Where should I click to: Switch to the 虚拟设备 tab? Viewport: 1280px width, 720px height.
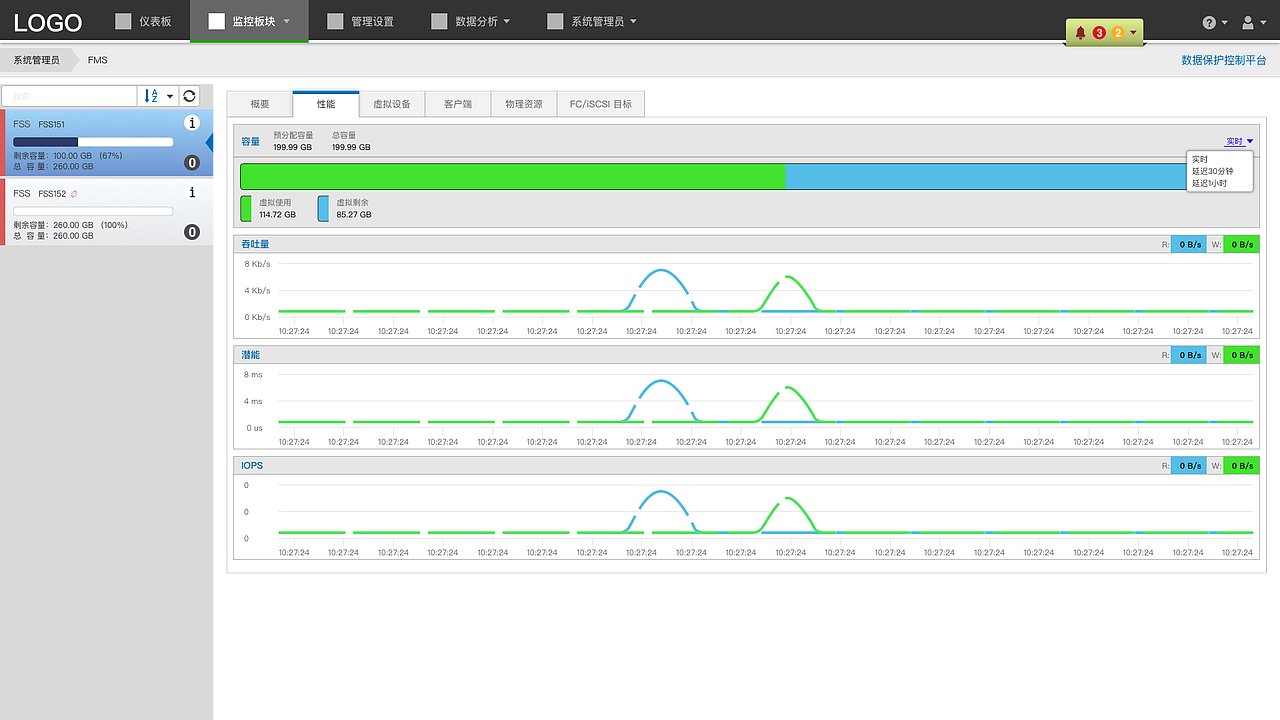coord(392,104)
